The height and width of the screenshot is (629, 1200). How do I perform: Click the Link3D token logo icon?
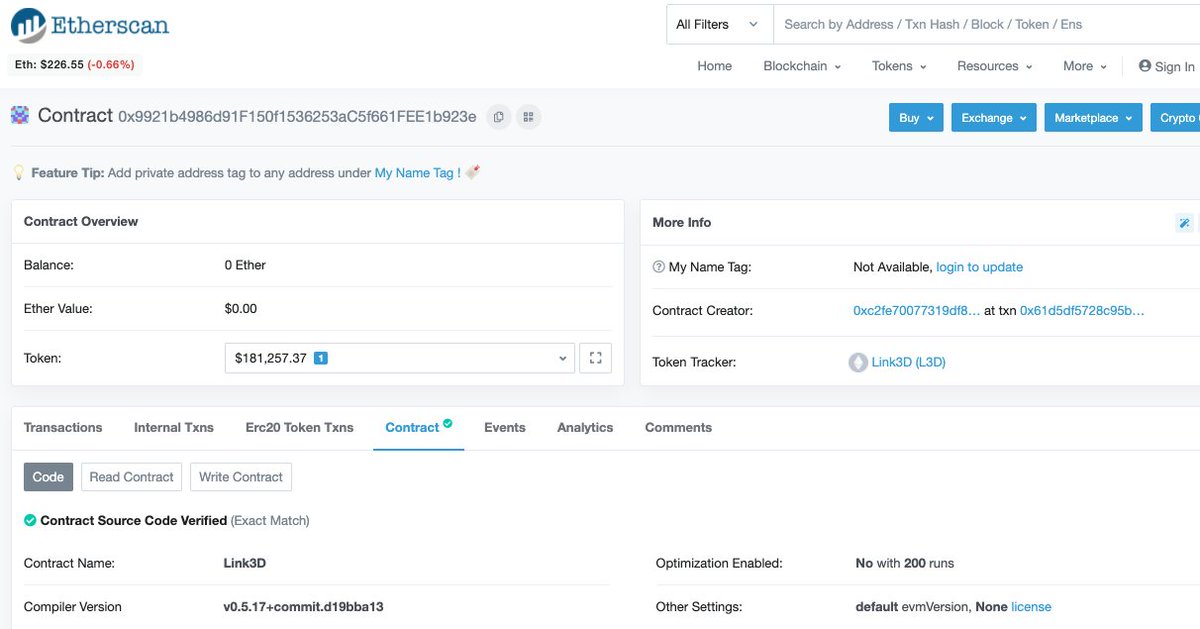(x=858, y=362)
